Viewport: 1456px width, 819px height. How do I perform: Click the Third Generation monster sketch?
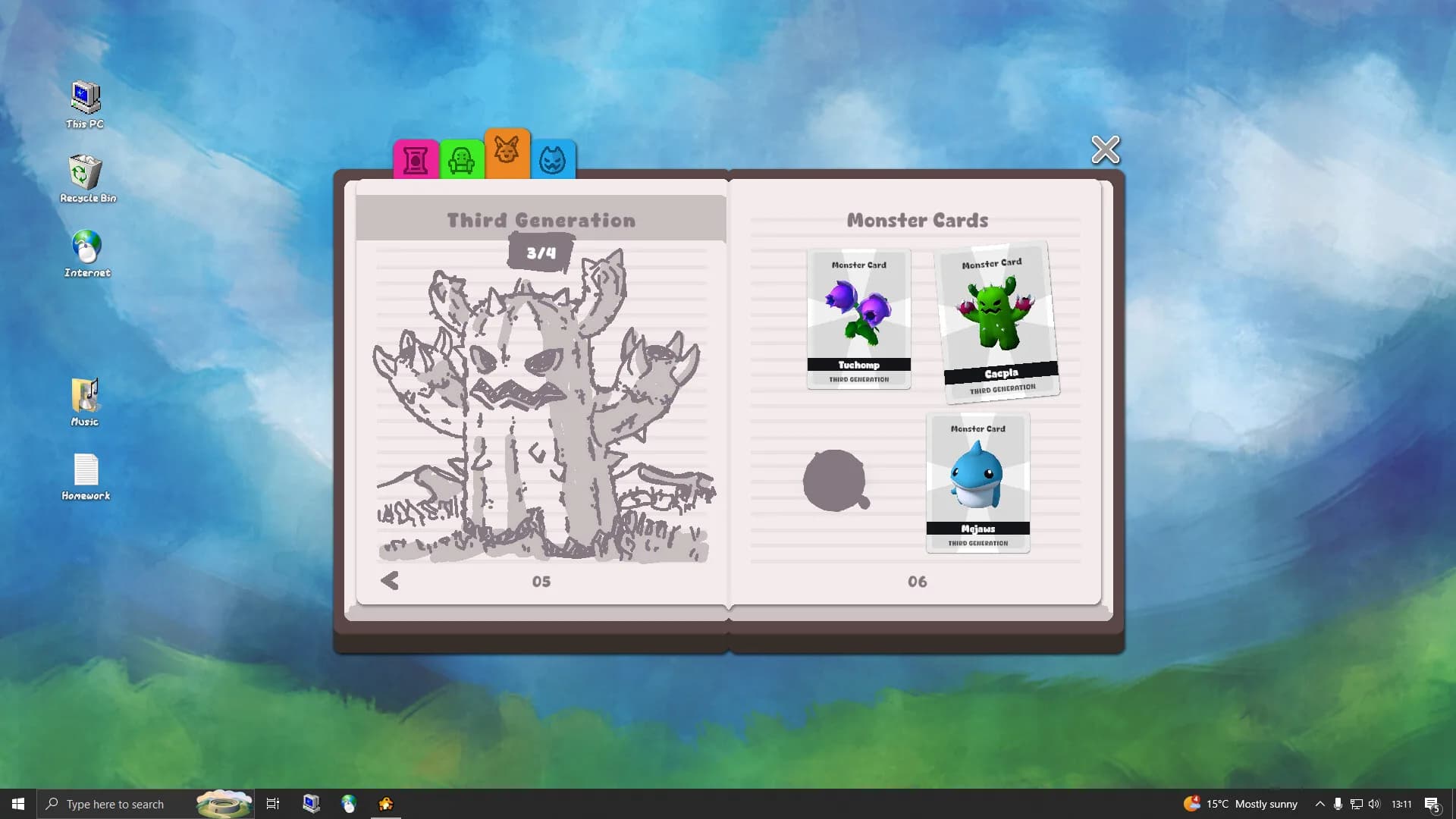click(542, 407)
